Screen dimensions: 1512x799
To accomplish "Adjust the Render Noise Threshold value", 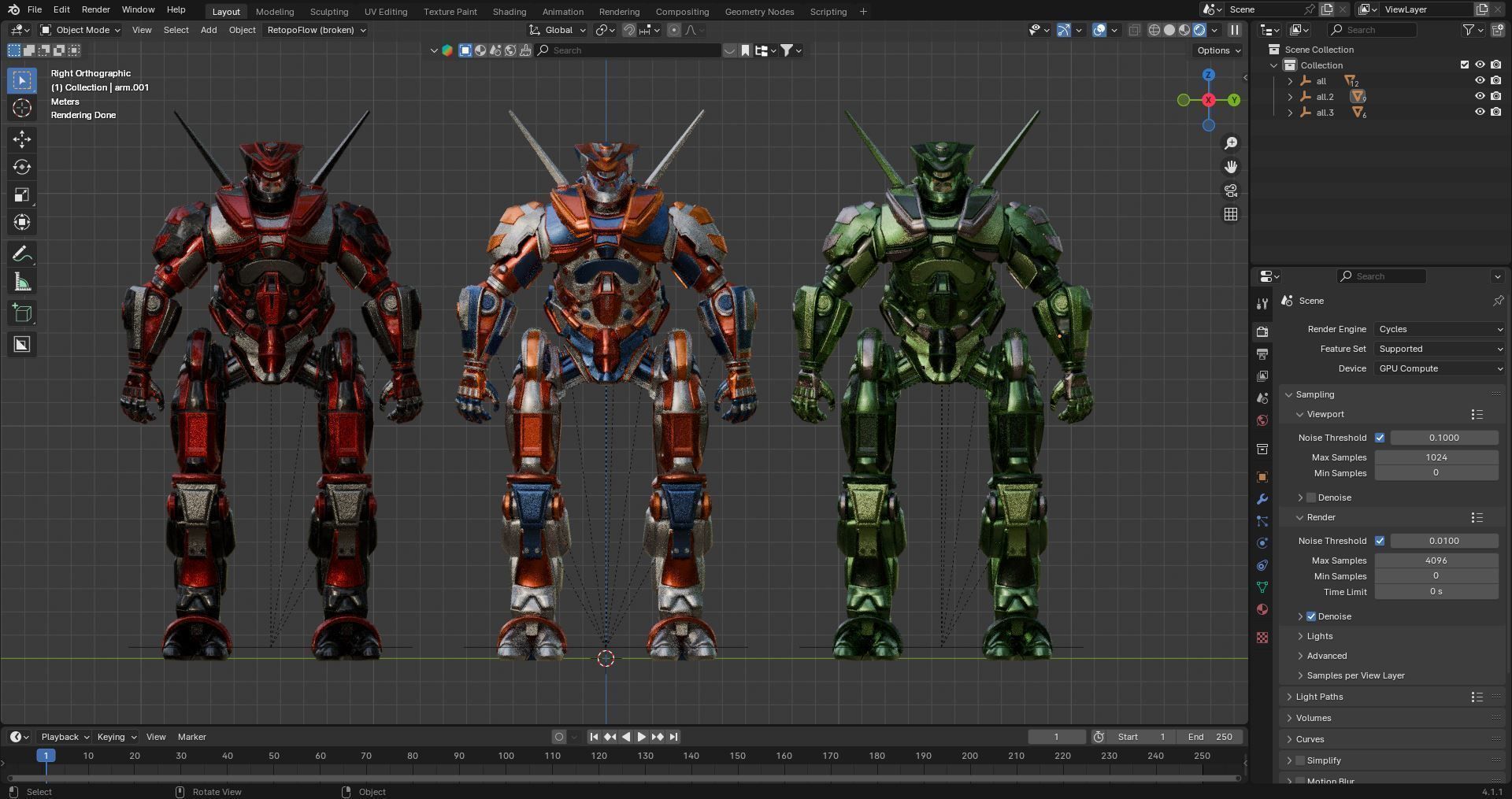I will 1444,541.
